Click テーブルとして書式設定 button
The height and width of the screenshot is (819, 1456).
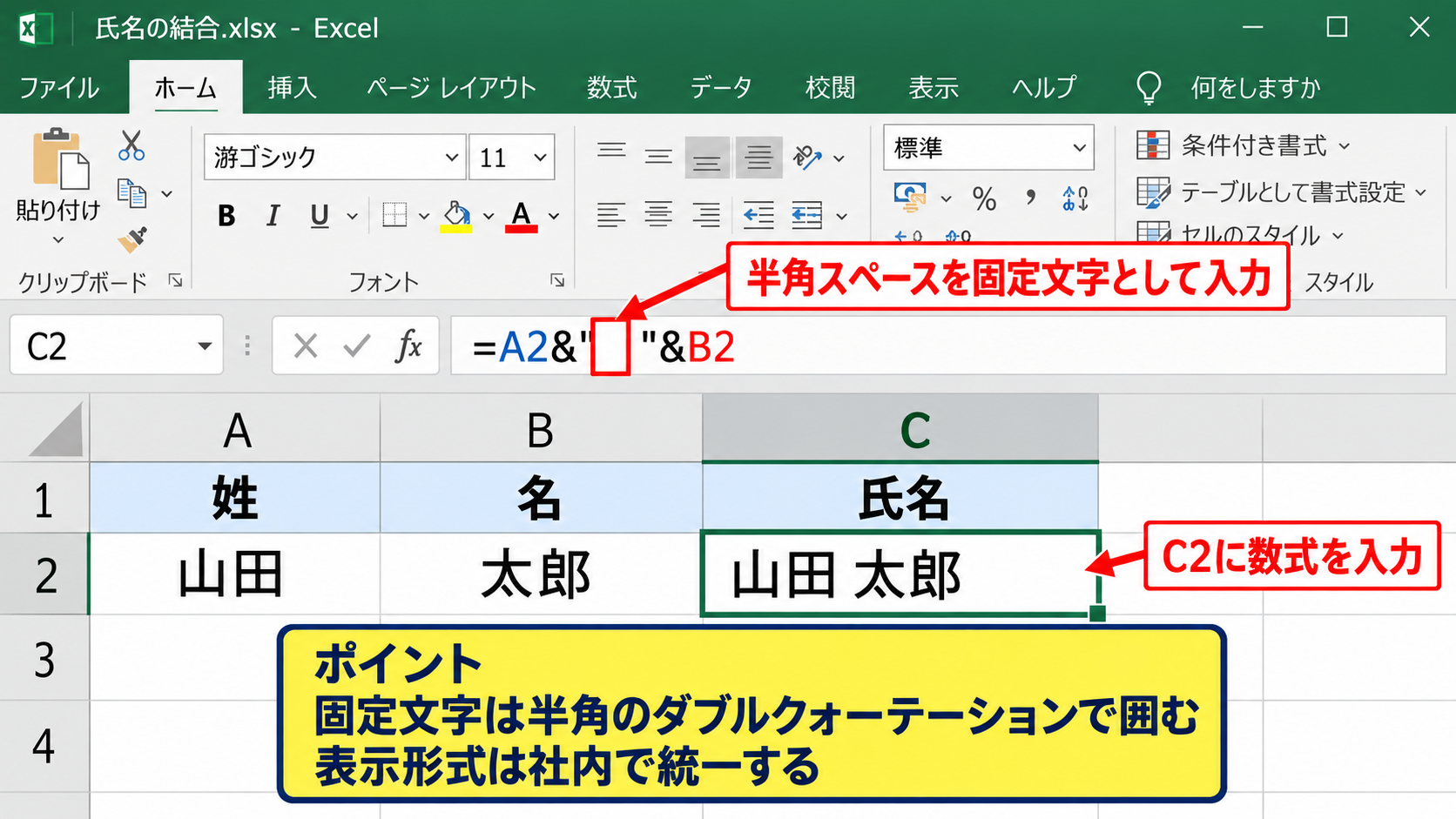point(1282,192)
